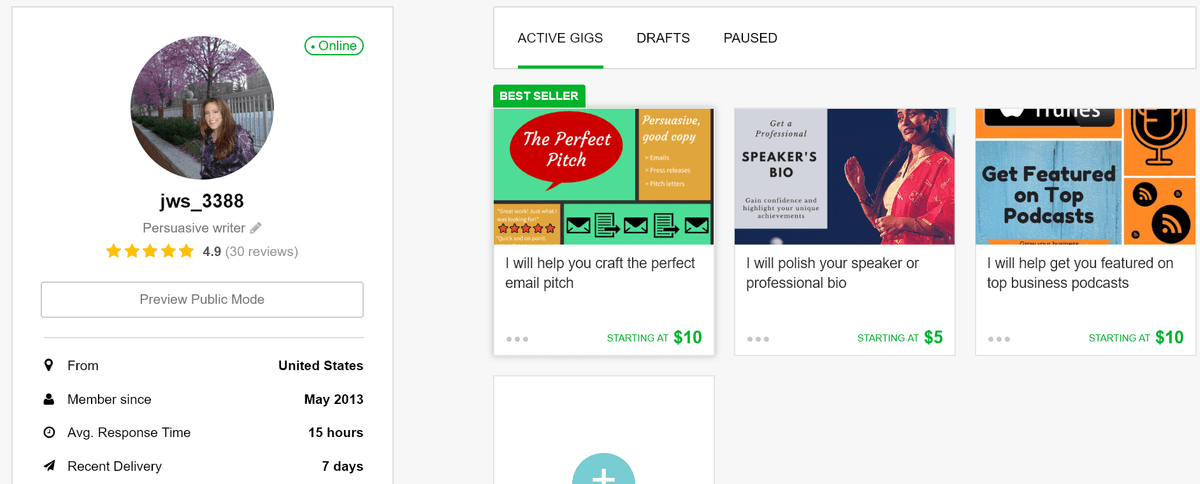
Task: Click the Best Seller badge
Action: pos(539,96)
